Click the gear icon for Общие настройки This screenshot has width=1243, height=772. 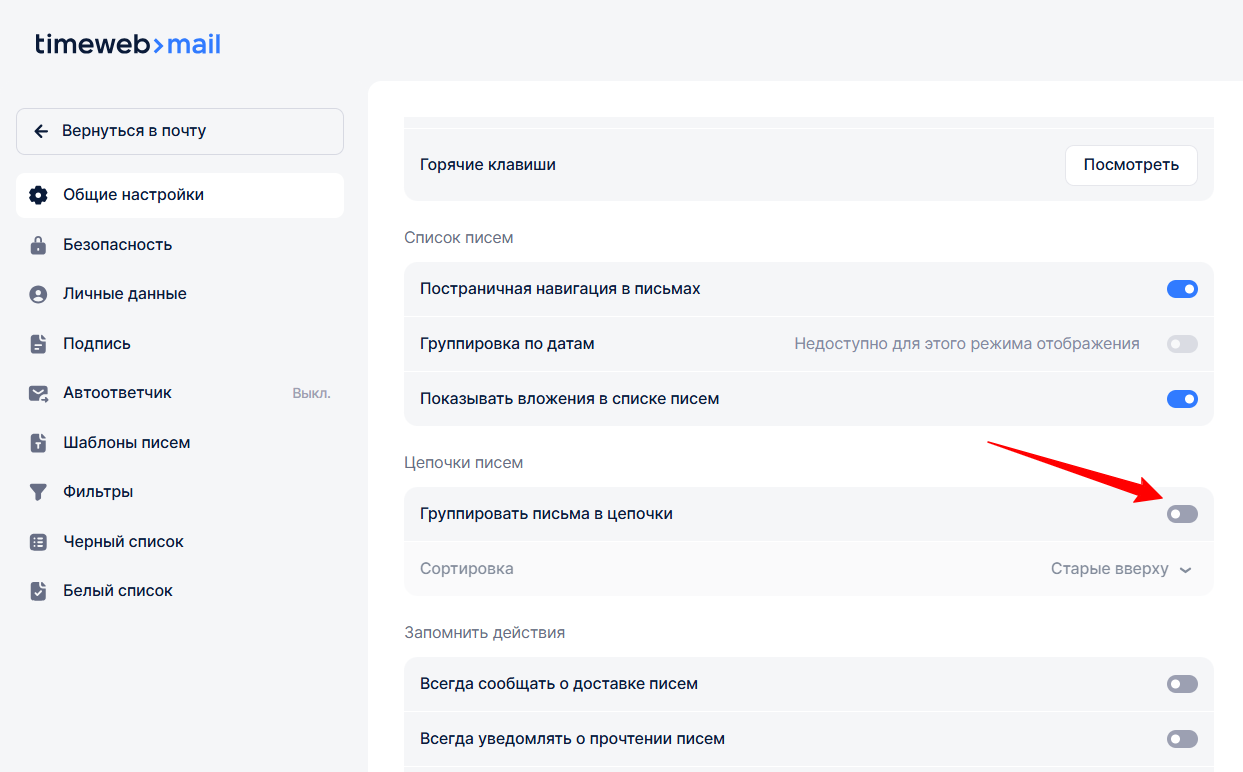(x=38, y=195)
